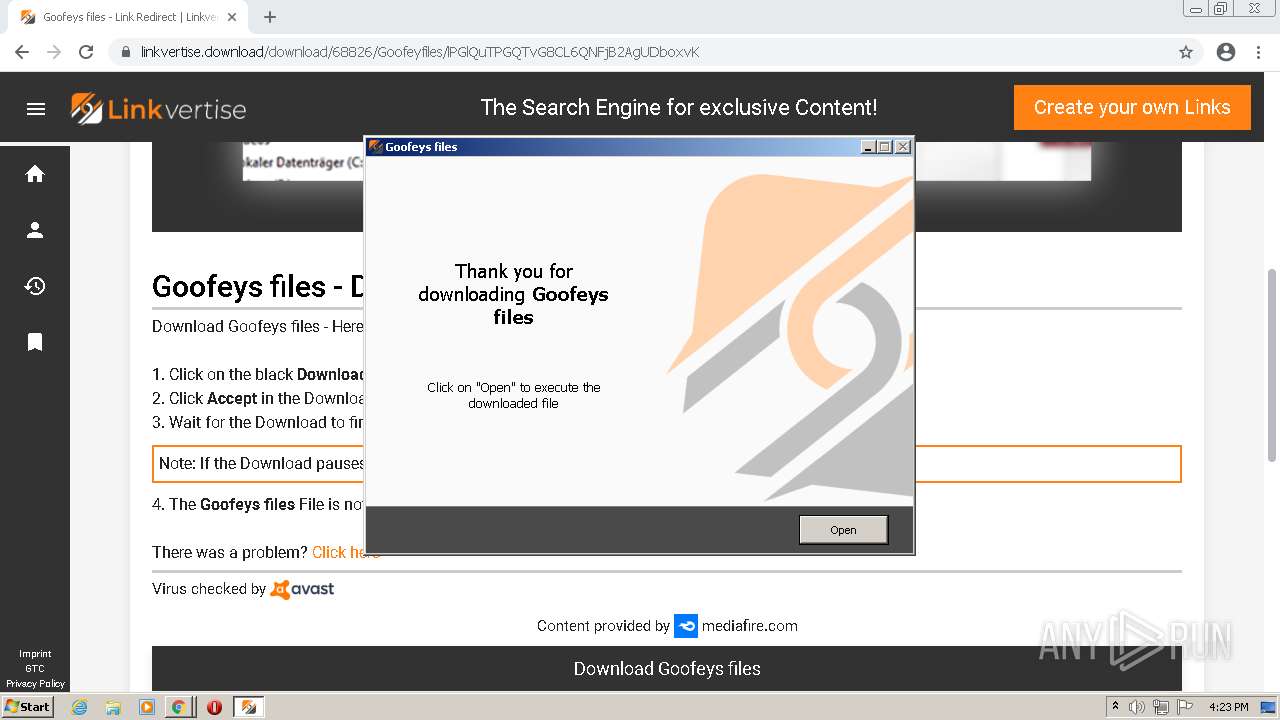Screen dimensions: 1280x720
Task: Select the Goofeys files installer taskbar icon
Action: [x=249, y=707]
